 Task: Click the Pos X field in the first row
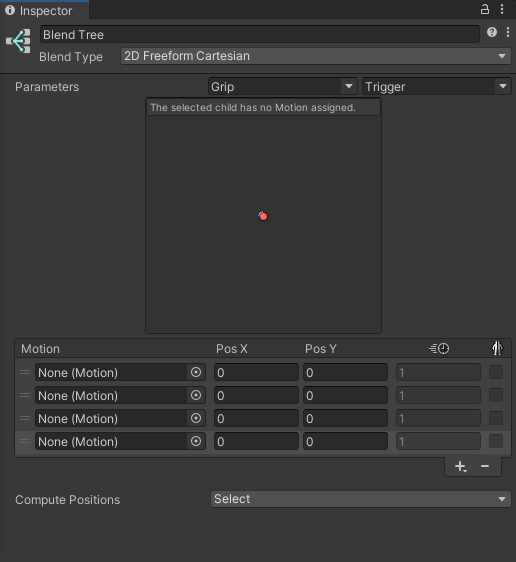256,372
